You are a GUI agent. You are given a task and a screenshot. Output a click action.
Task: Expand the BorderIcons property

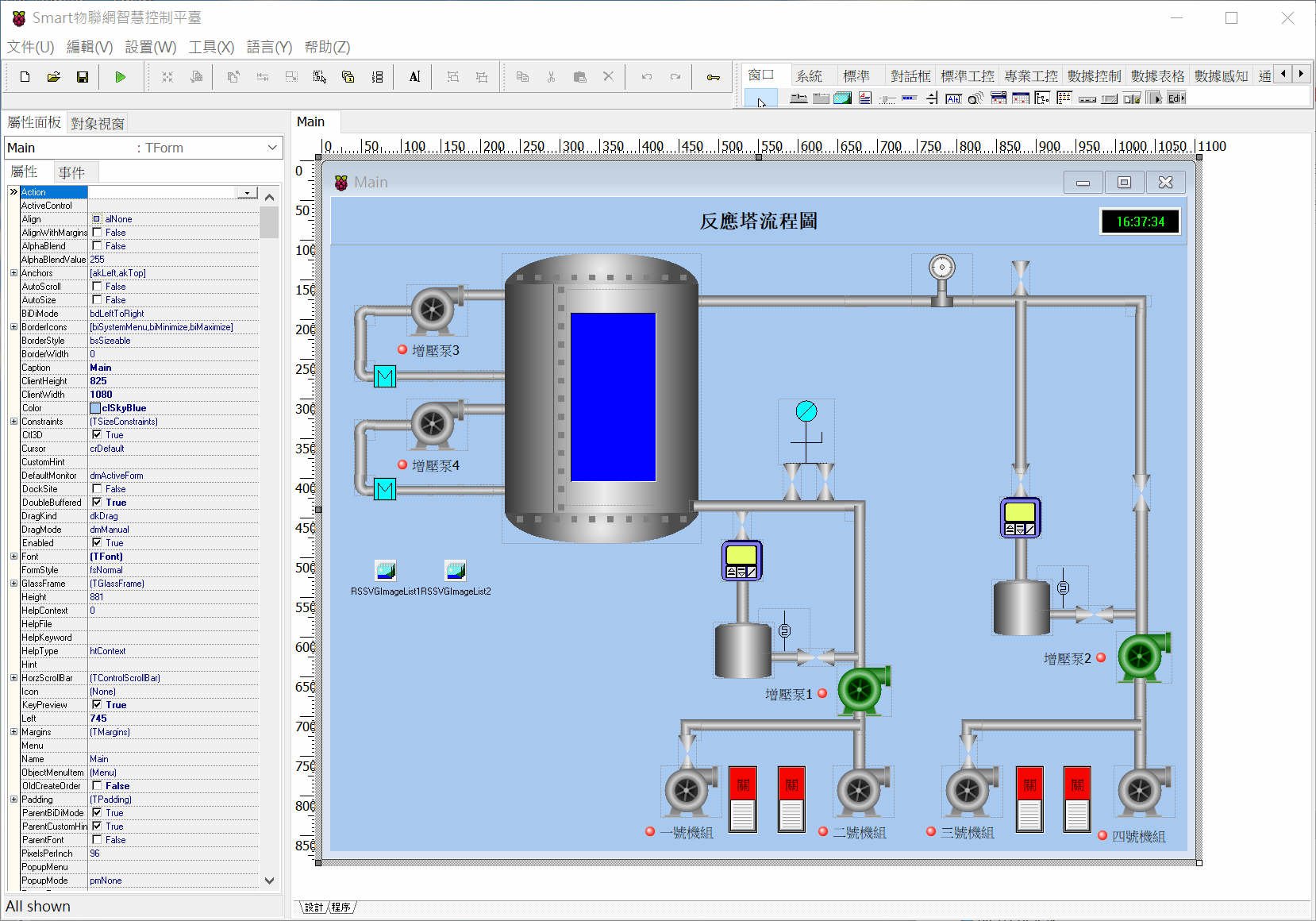(13, 327)
